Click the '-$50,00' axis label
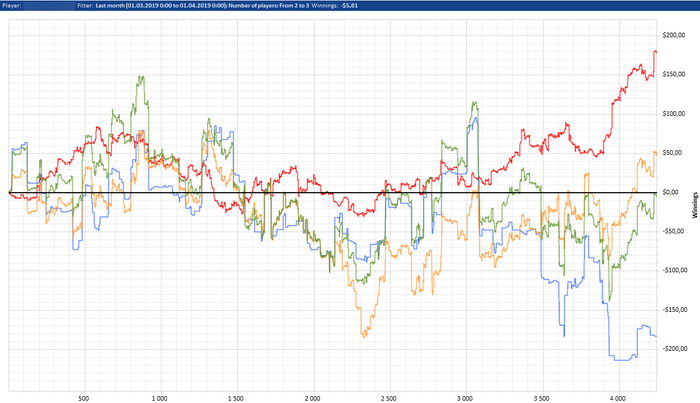The width and height of the screenshot is (700, 403). (673, 231)
